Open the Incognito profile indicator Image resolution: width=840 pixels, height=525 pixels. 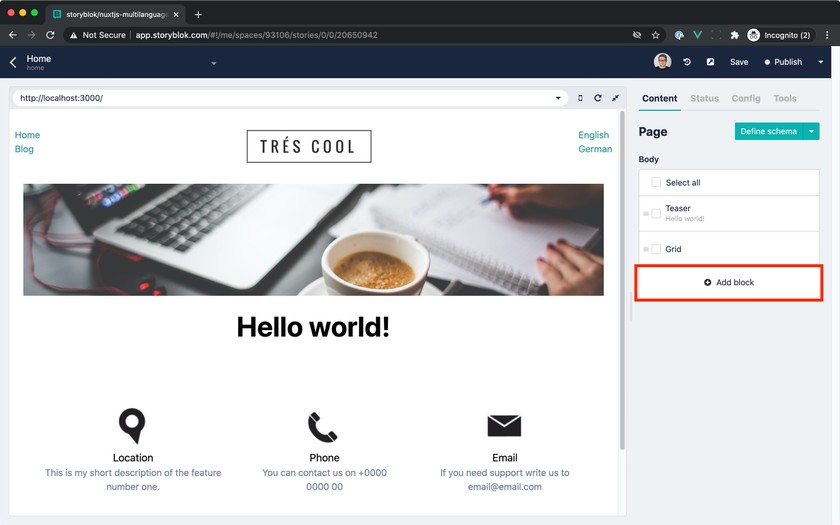(781, 35)
